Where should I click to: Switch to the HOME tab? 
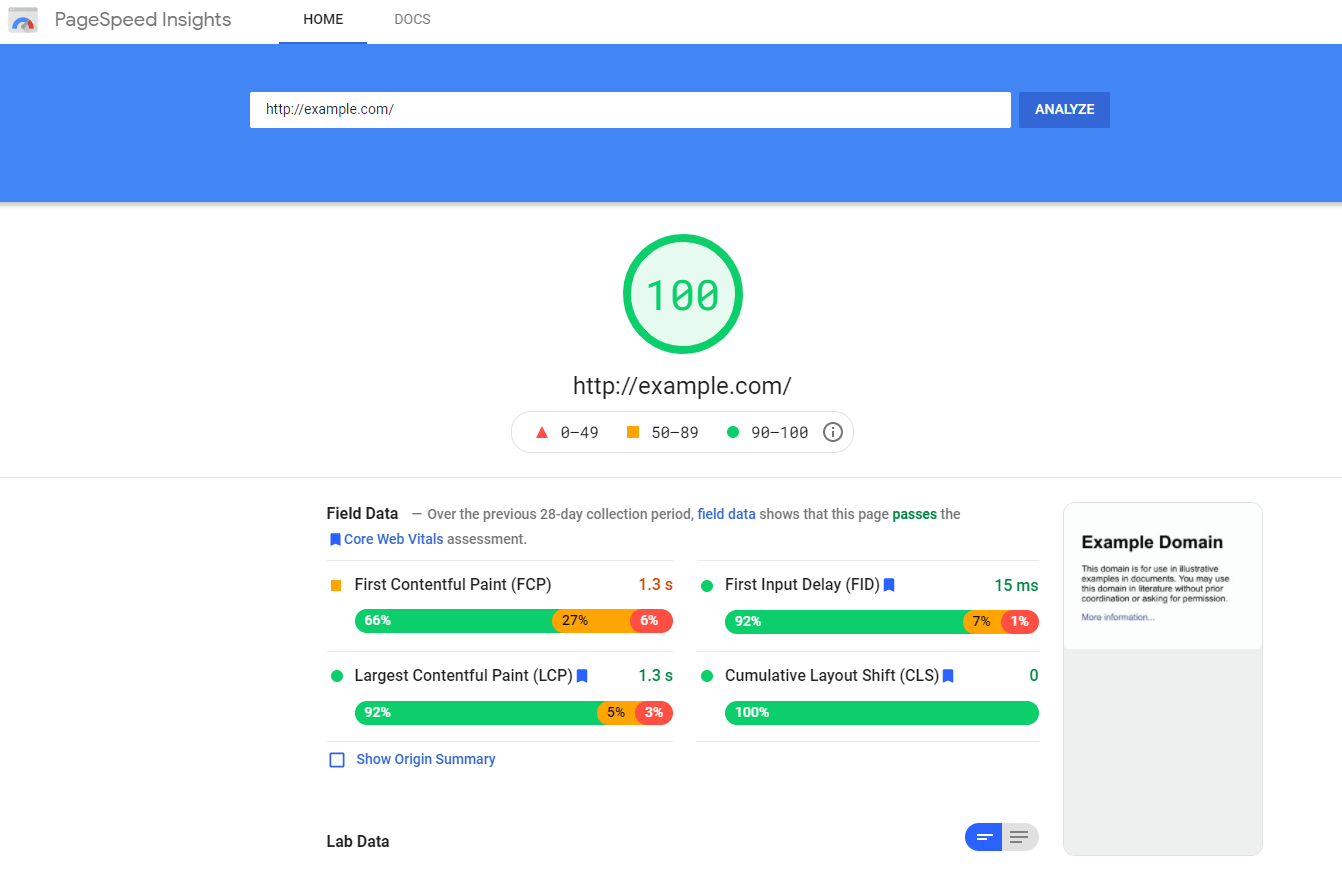[322, 19]
